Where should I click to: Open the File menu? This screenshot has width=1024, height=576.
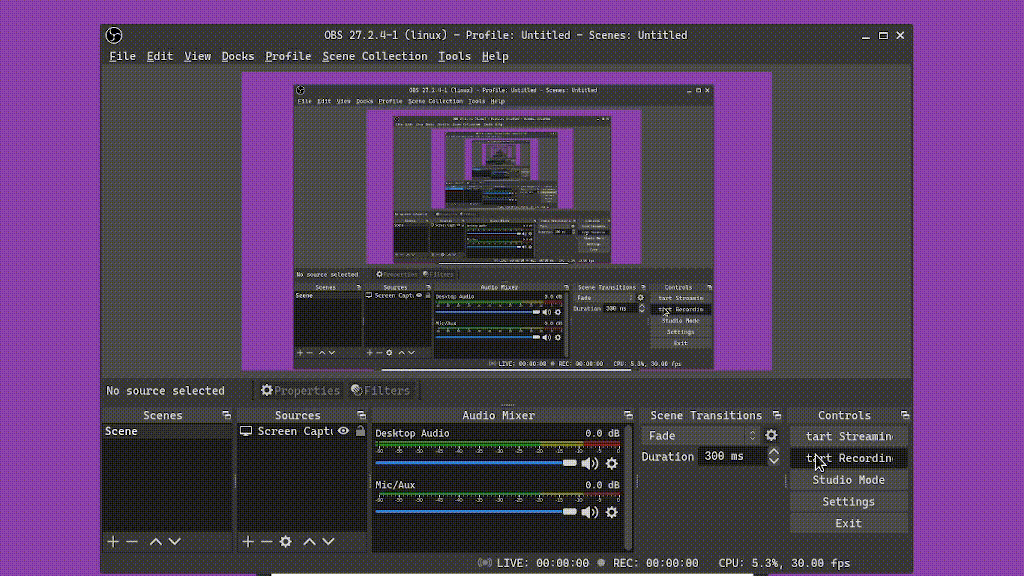point(122,56)
